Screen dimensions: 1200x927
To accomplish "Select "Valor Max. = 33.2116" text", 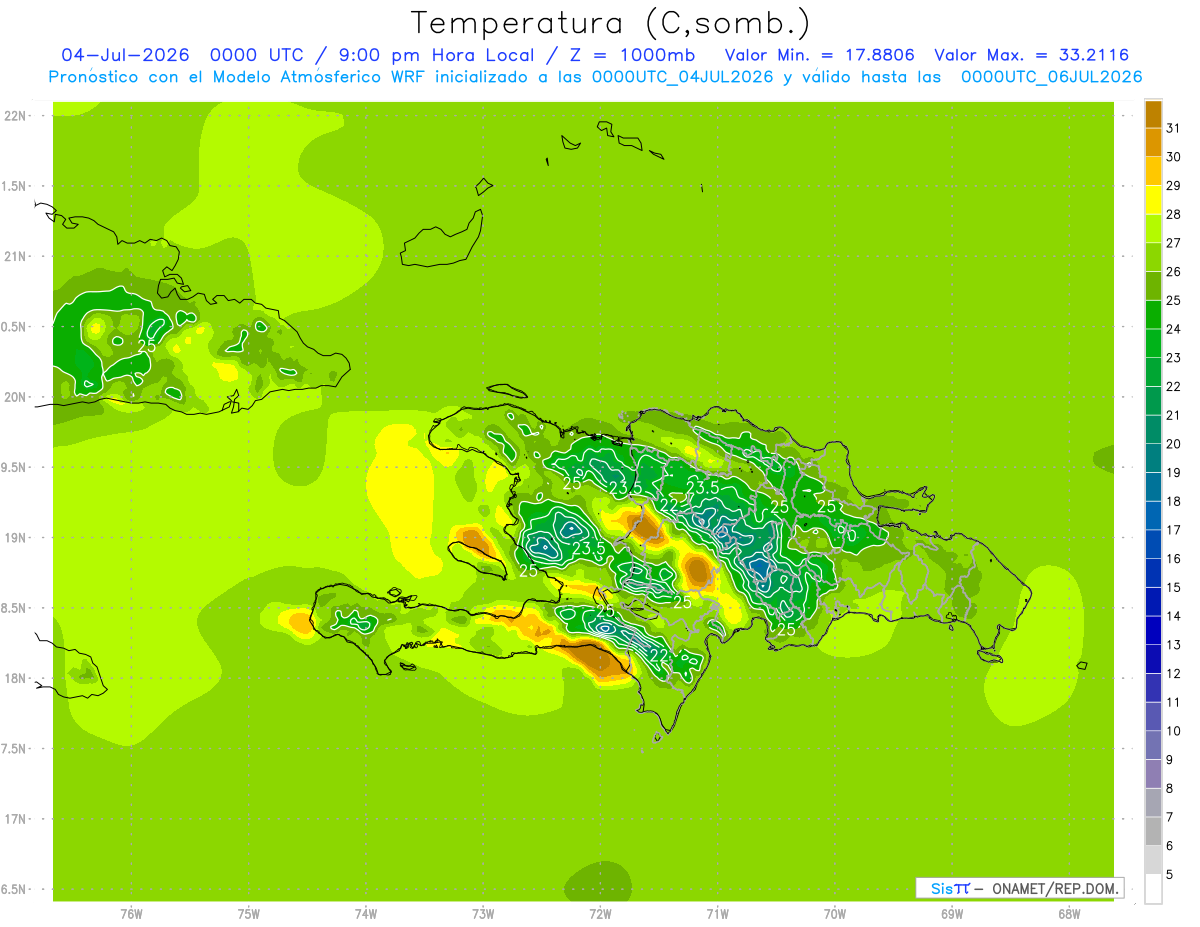I will click(1032, 55).
